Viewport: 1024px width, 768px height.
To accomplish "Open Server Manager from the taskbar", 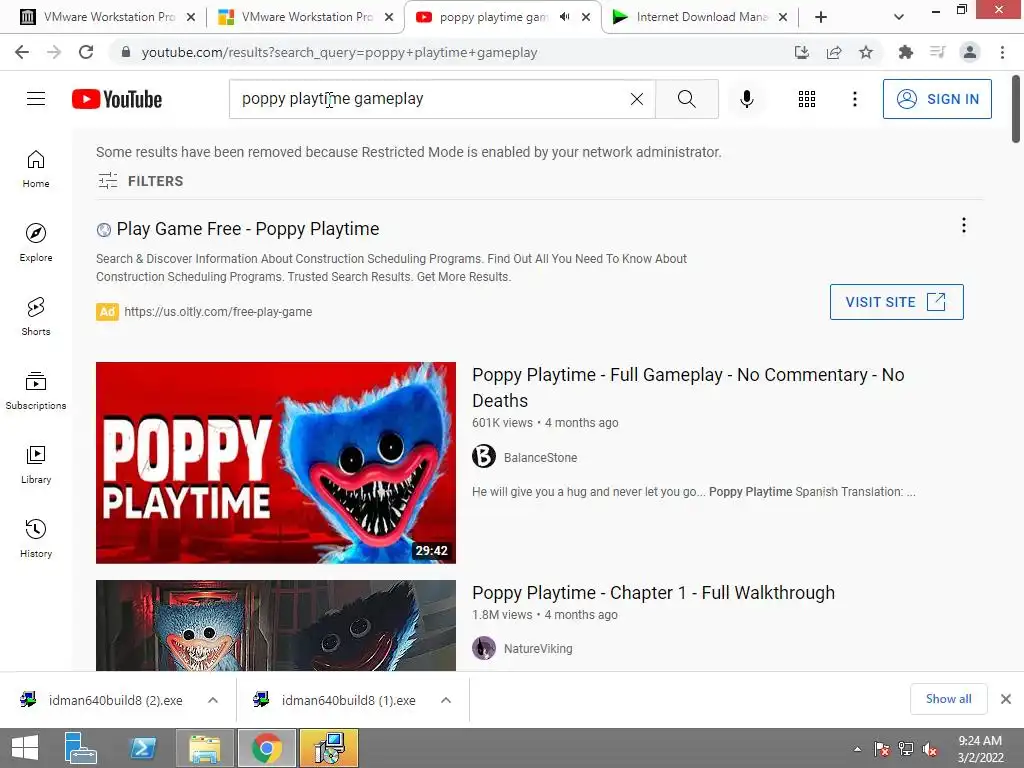I will pyautogui.click(x=81, y=748).
